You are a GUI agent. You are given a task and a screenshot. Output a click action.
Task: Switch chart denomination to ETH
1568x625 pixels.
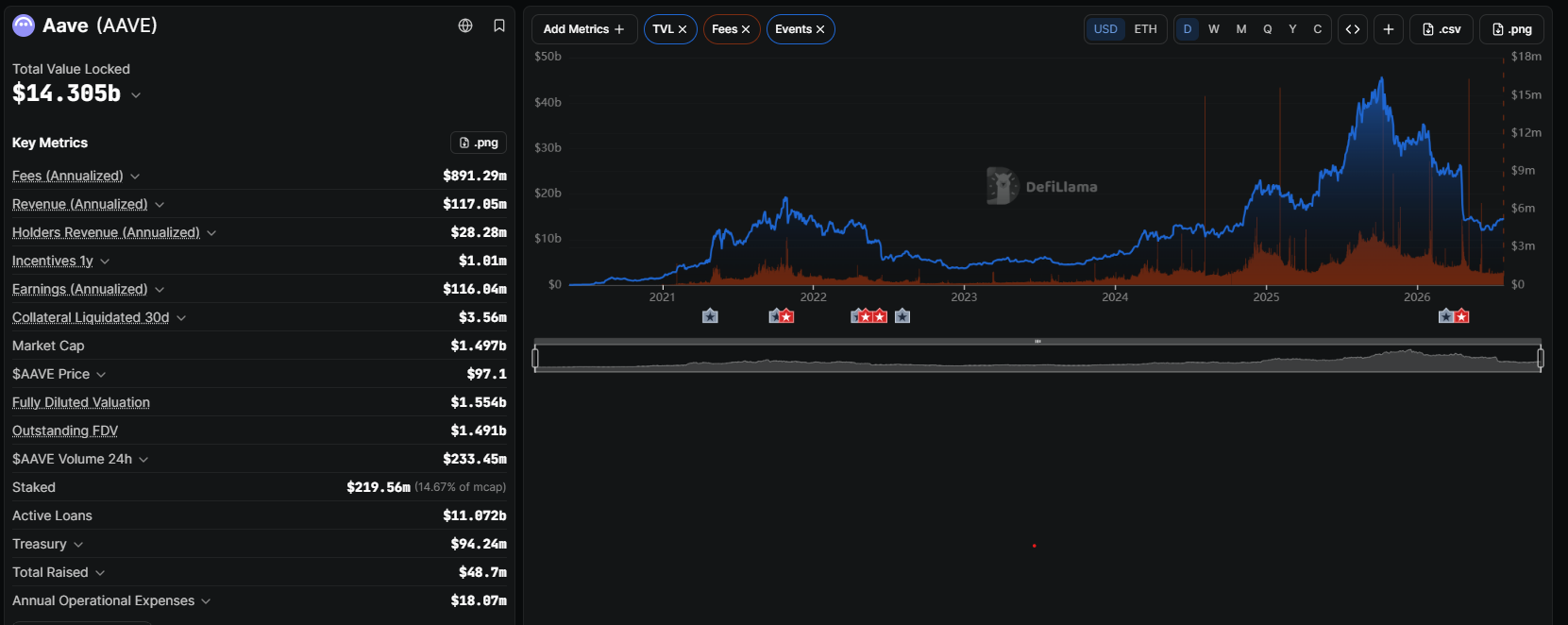[1145, 29]
